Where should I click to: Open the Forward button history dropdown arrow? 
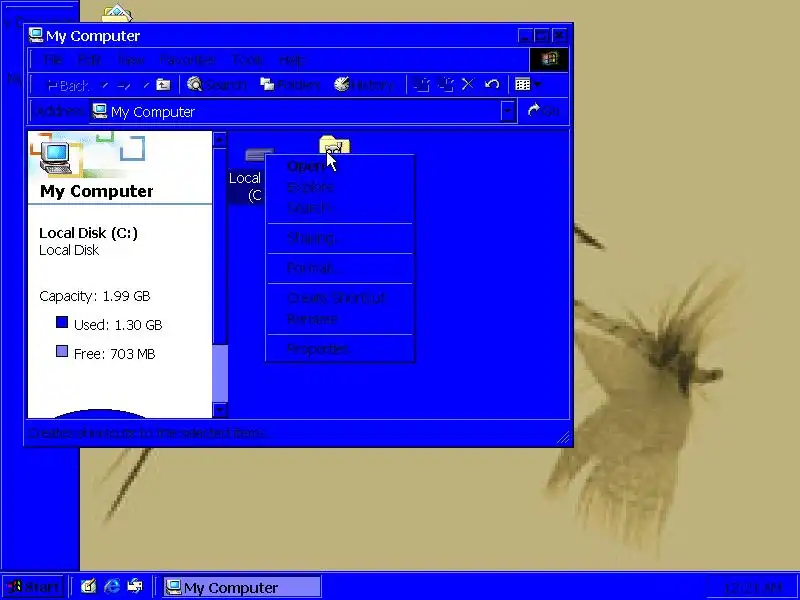tap(146, 85)
